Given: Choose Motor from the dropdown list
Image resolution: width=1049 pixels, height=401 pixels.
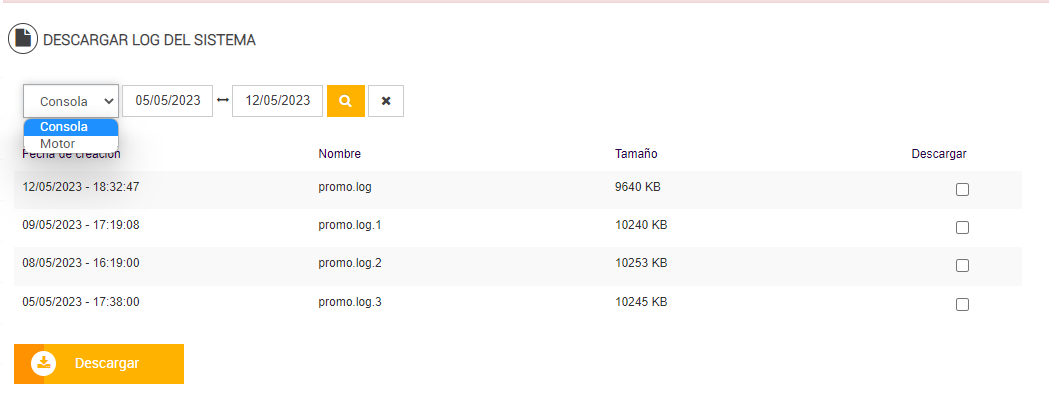Looking at the screenshot, I should [x=58, y=144].
